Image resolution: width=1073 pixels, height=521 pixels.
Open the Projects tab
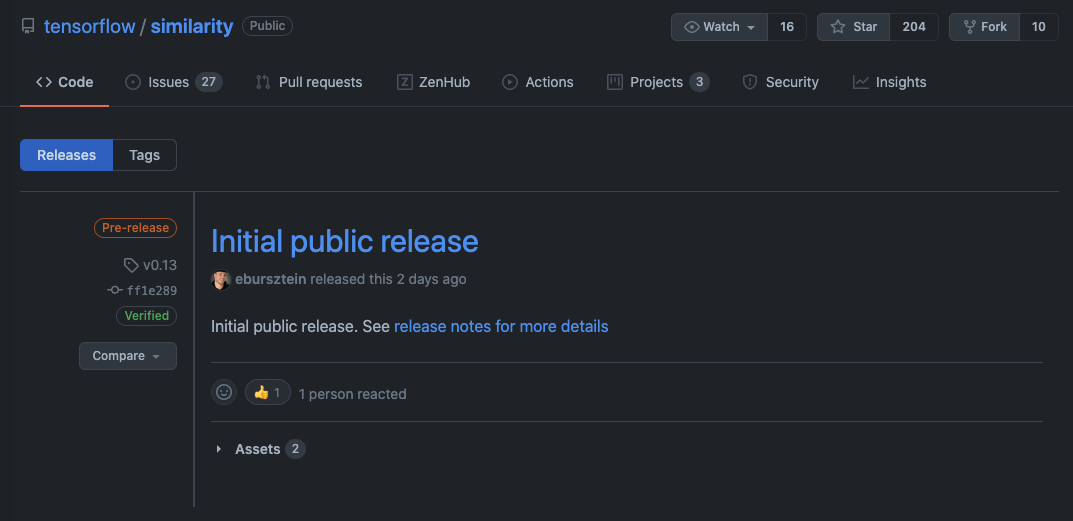658,82
